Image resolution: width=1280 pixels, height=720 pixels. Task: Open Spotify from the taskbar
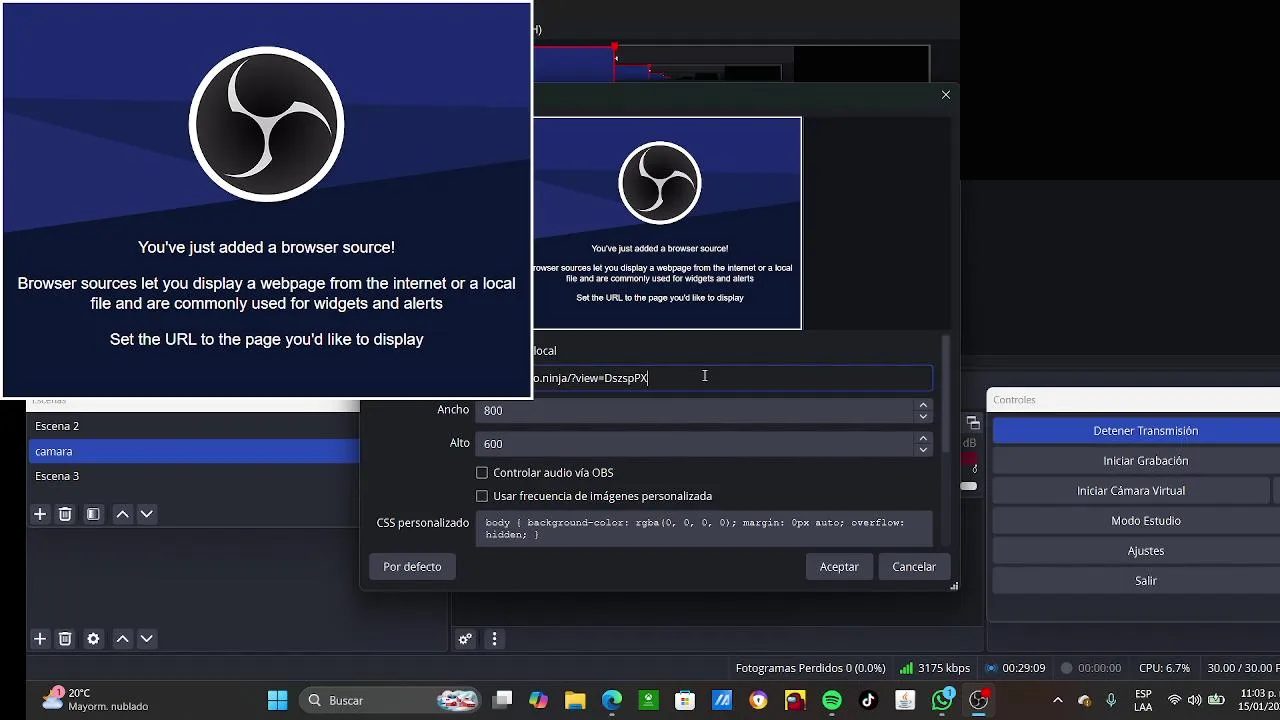pyautogui.click(x=832, y=701)
